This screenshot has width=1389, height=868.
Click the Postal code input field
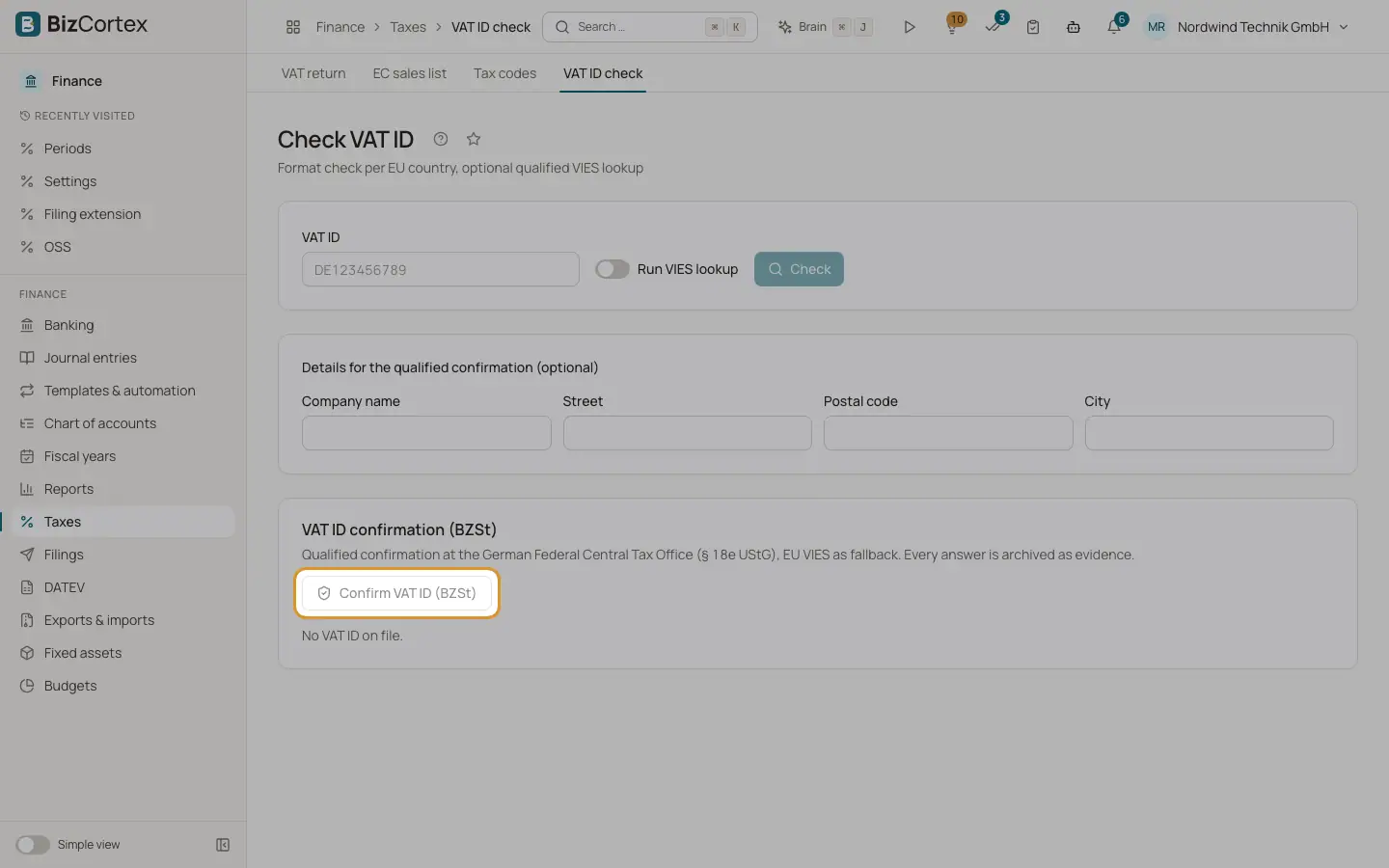(x=948, y=433)
